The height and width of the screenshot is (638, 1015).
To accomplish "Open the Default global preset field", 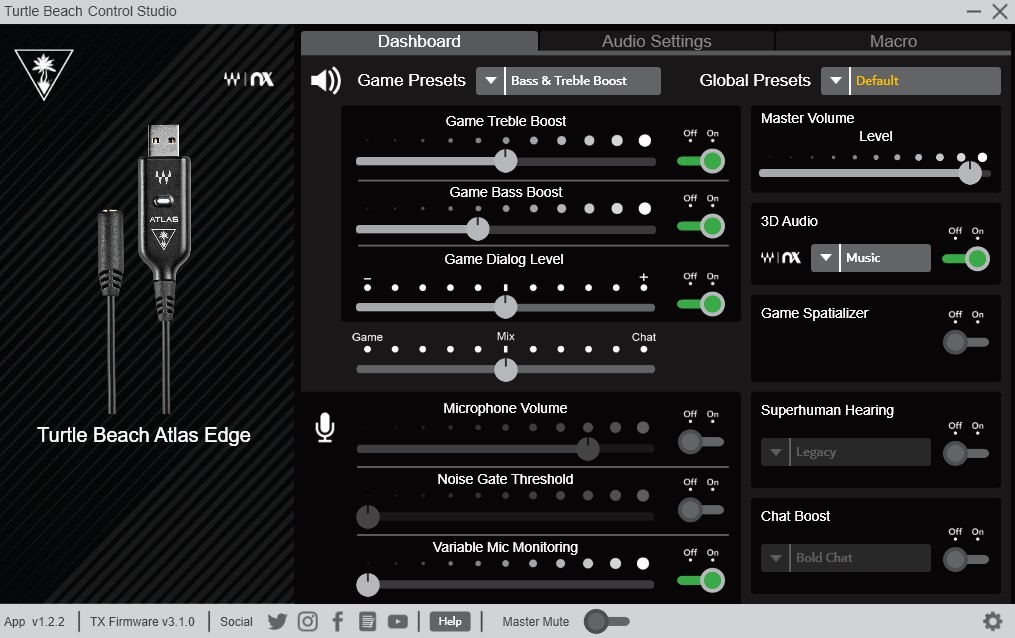I will [926, 81].
